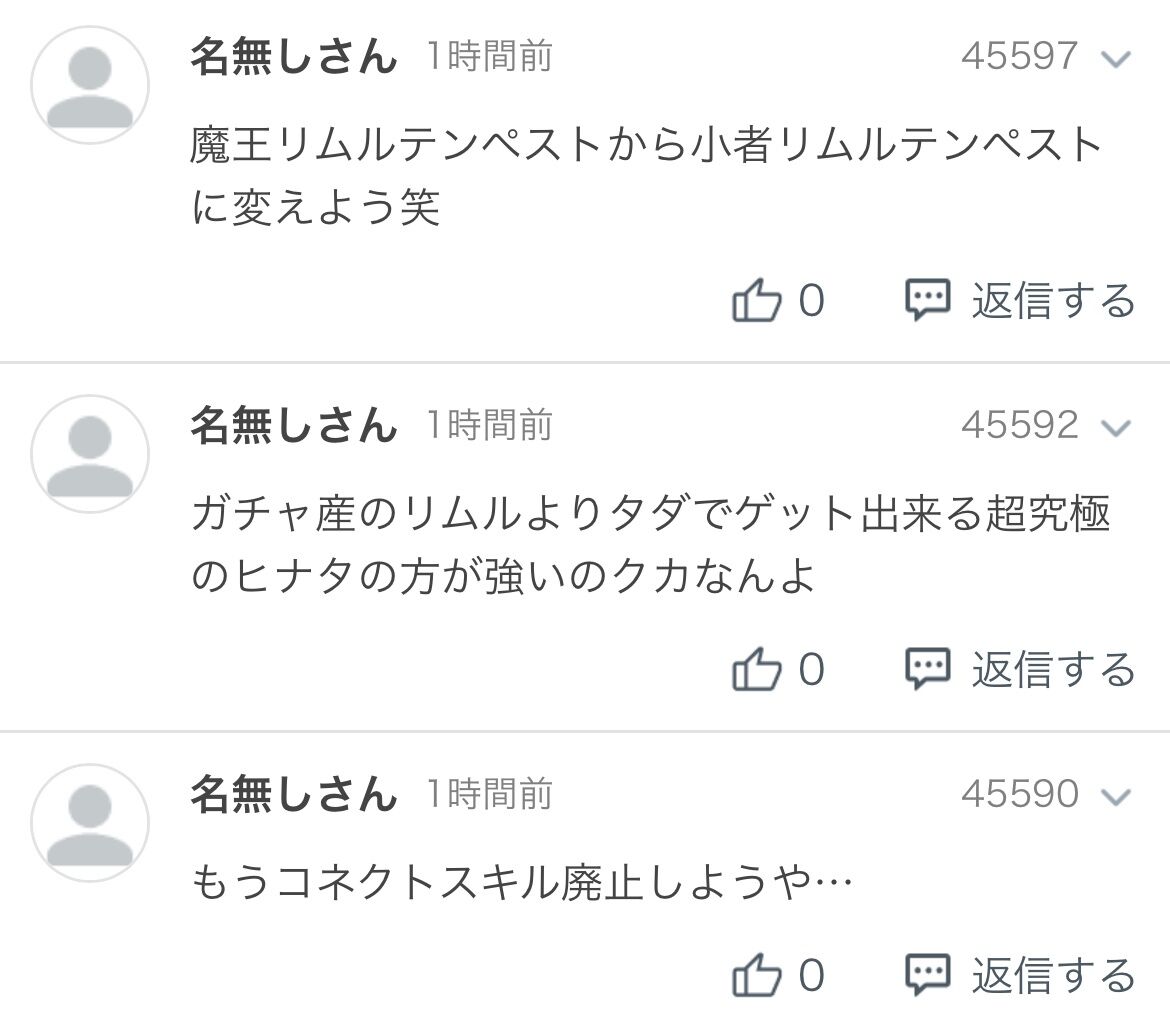Like comment 45590 with thumbs-up icon

click(x=756, y=975)
